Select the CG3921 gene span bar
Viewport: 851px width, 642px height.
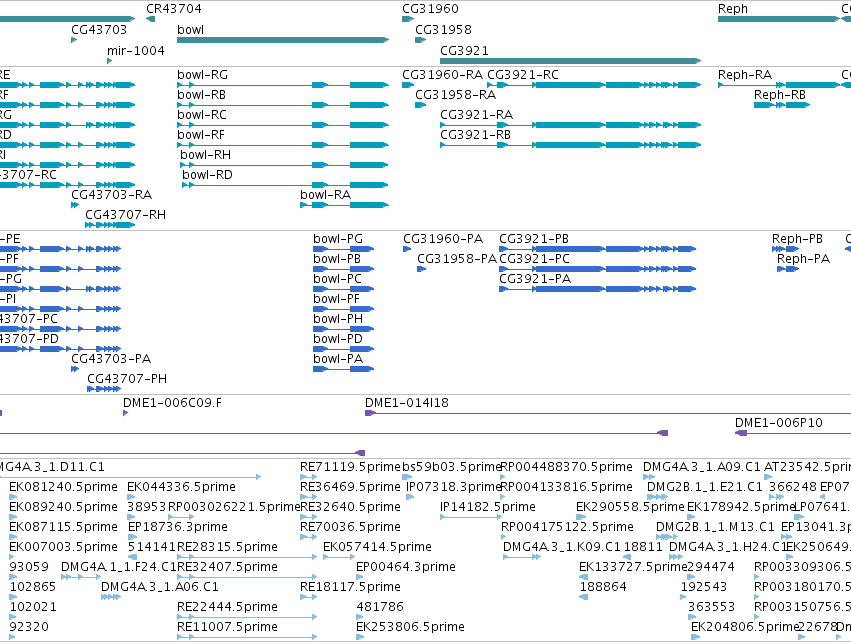570,61
